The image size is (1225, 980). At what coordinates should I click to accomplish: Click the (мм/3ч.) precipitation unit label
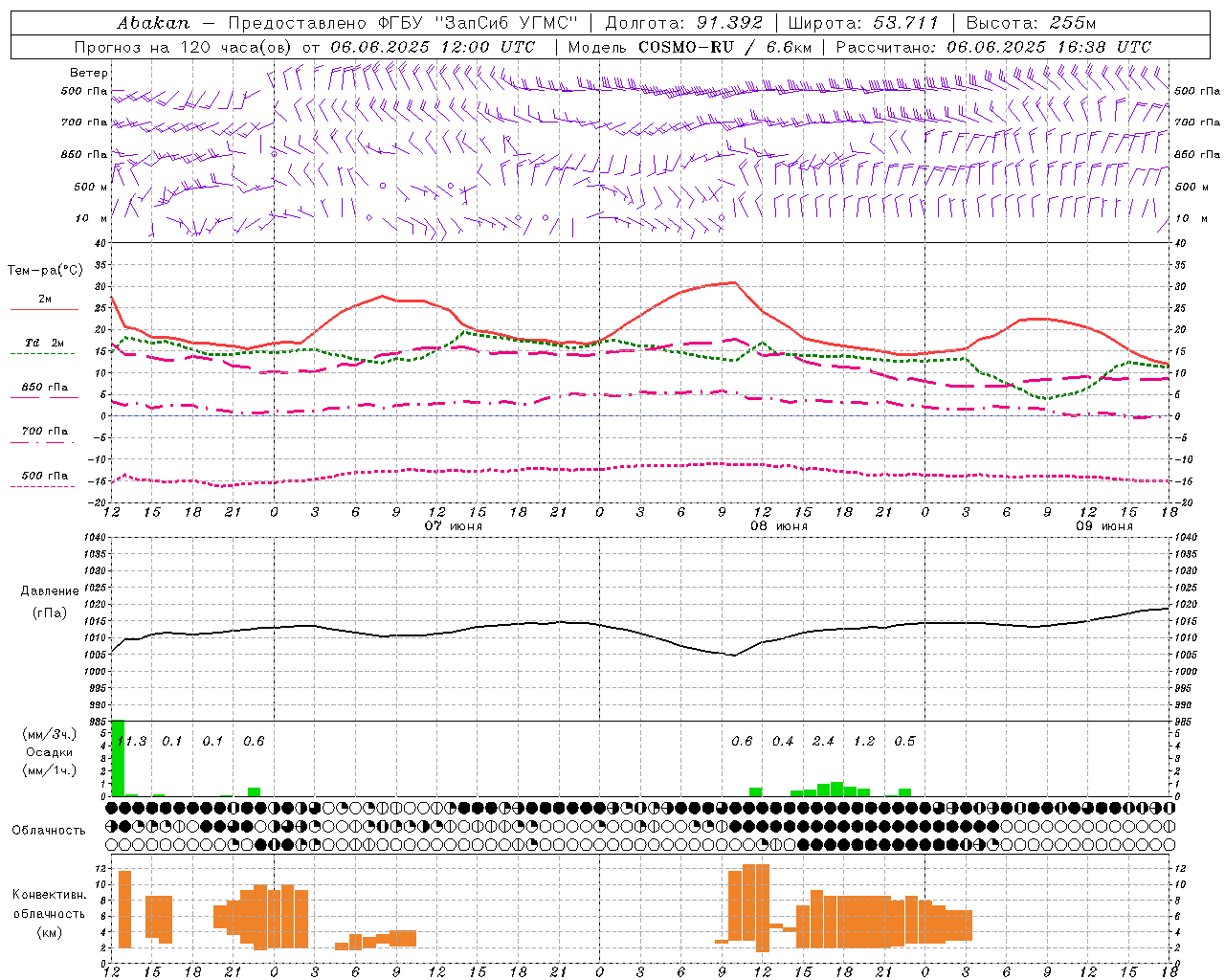(x=50, y=734)
